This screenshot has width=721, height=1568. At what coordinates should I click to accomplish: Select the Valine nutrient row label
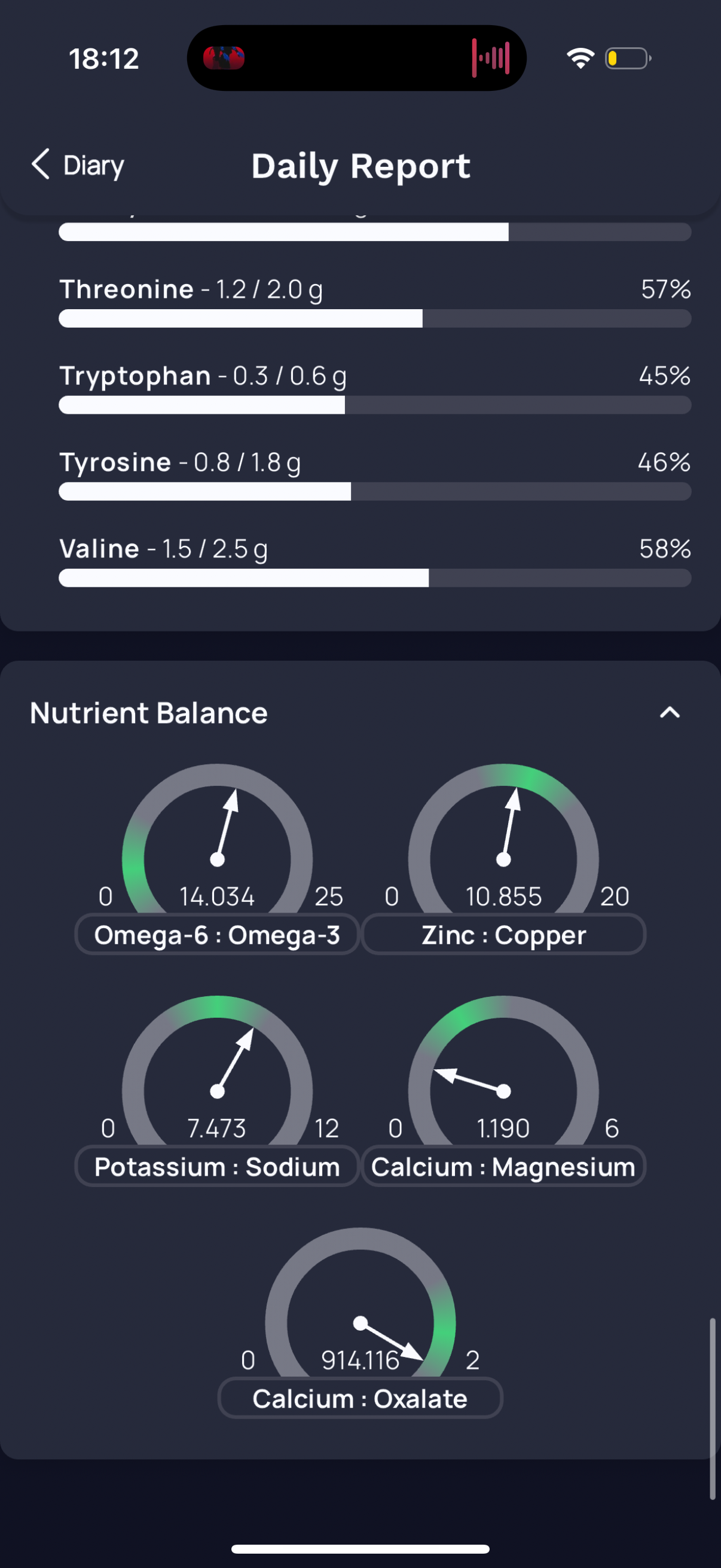(x=163, y=548)
